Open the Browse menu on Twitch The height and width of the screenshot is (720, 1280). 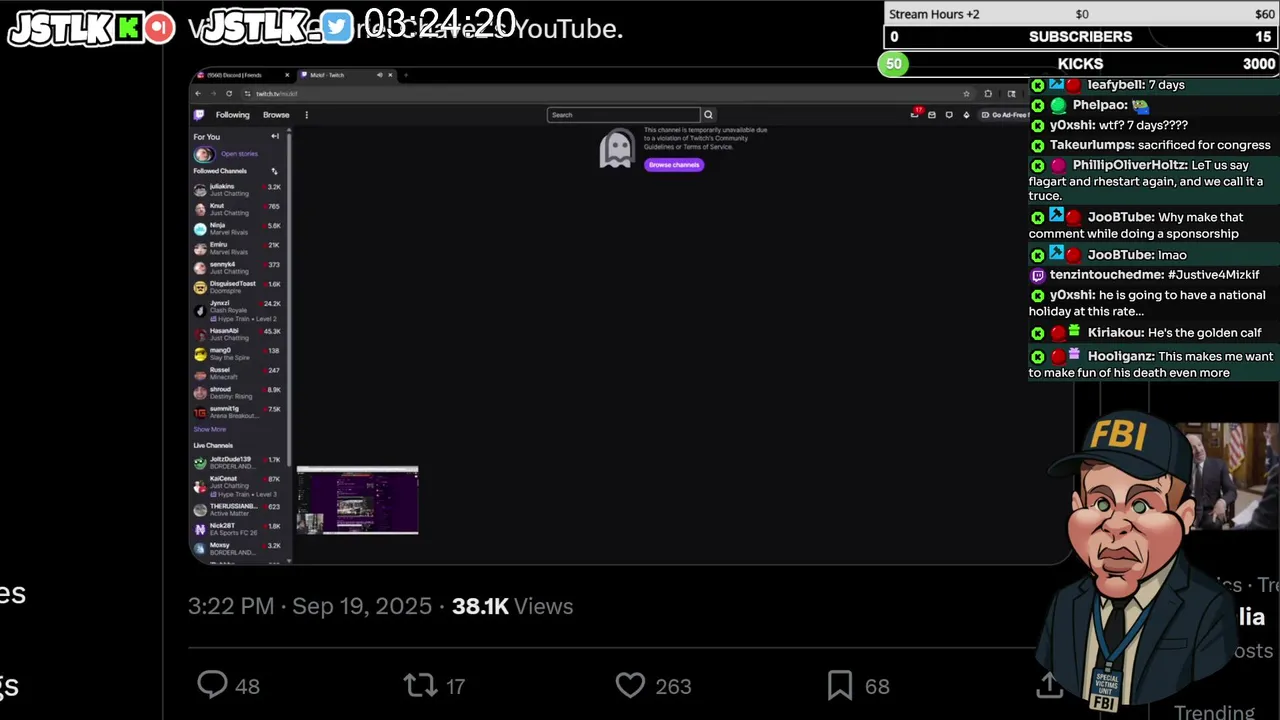pos(276,115)
